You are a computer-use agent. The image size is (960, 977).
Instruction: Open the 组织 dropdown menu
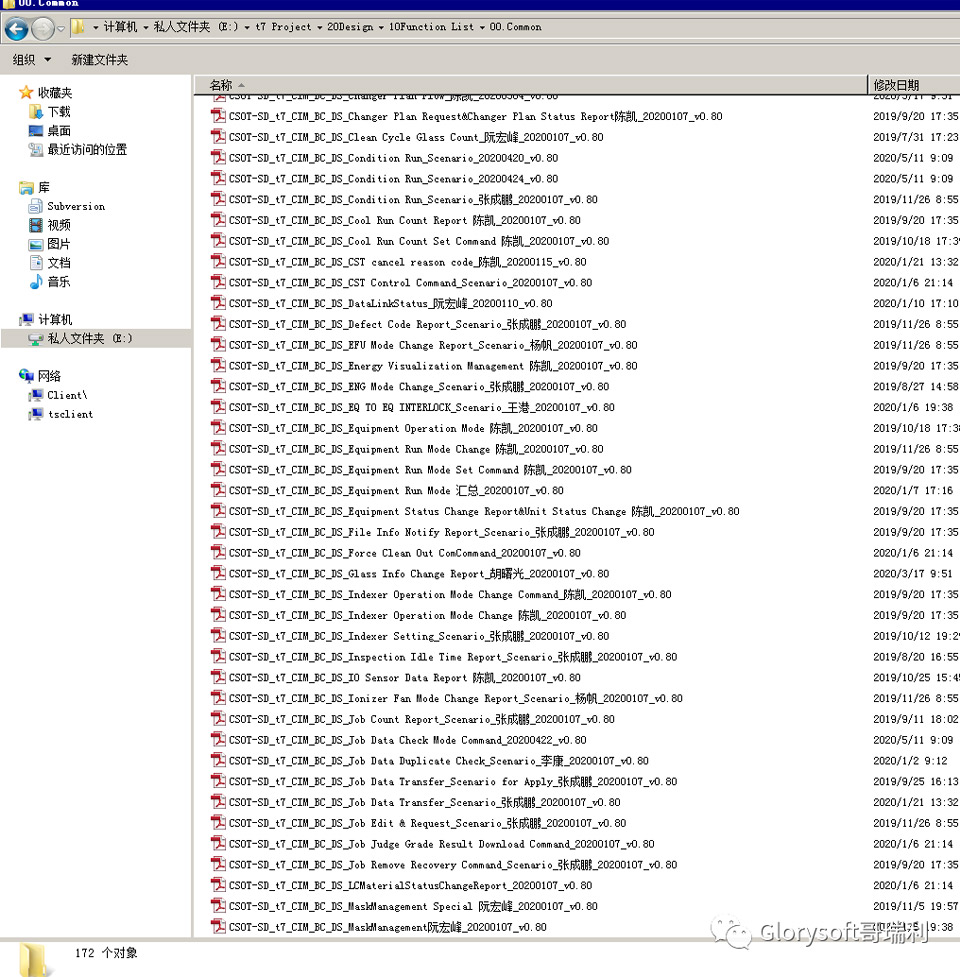[31, 60]
